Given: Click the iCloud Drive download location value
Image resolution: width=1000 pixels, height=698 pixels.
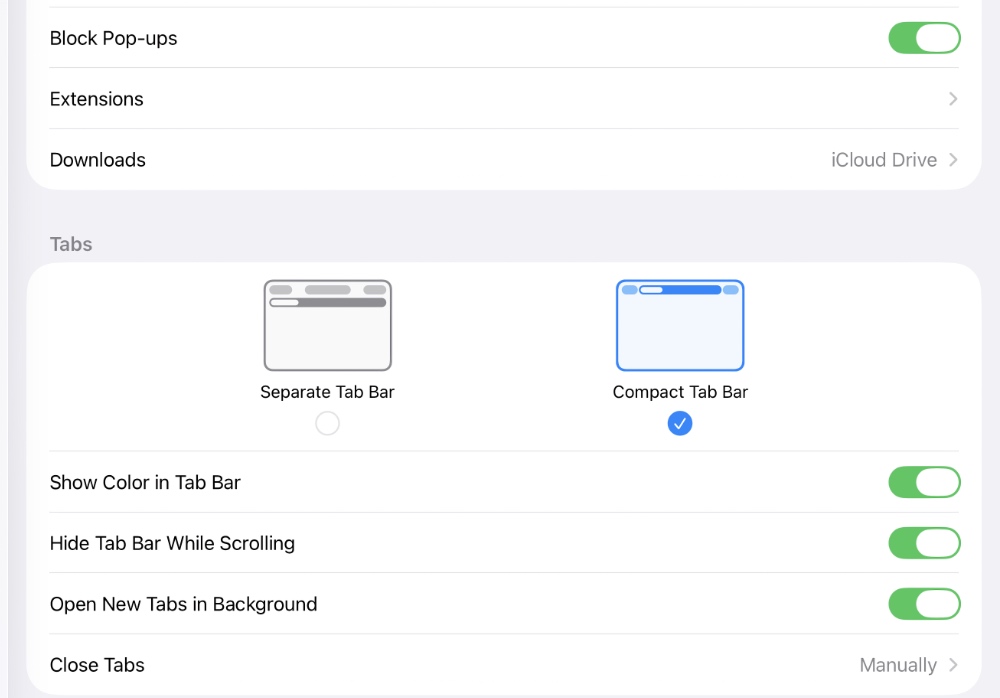Looking at the screenshot, I should click(883, 160).
